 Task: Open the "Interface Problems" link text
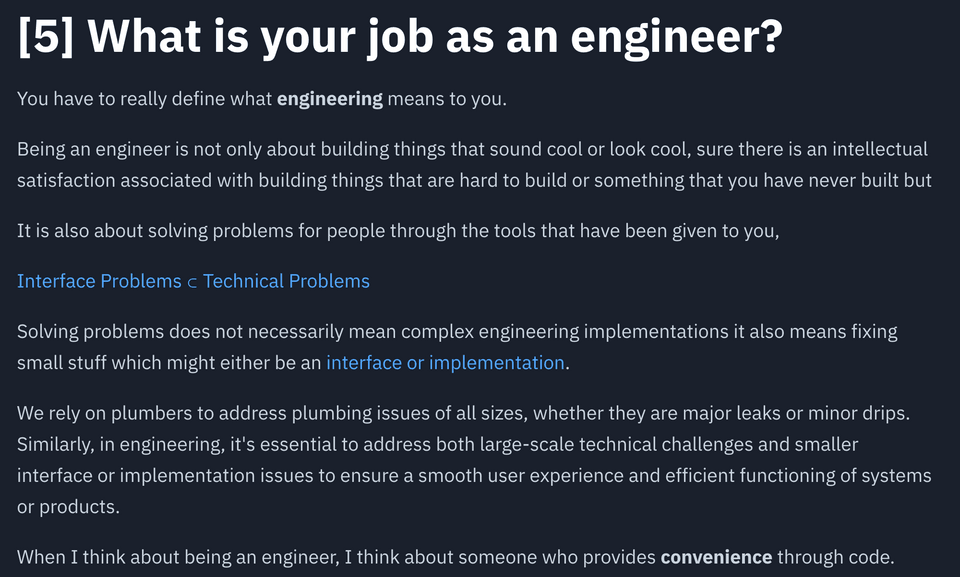coord(99,281)
